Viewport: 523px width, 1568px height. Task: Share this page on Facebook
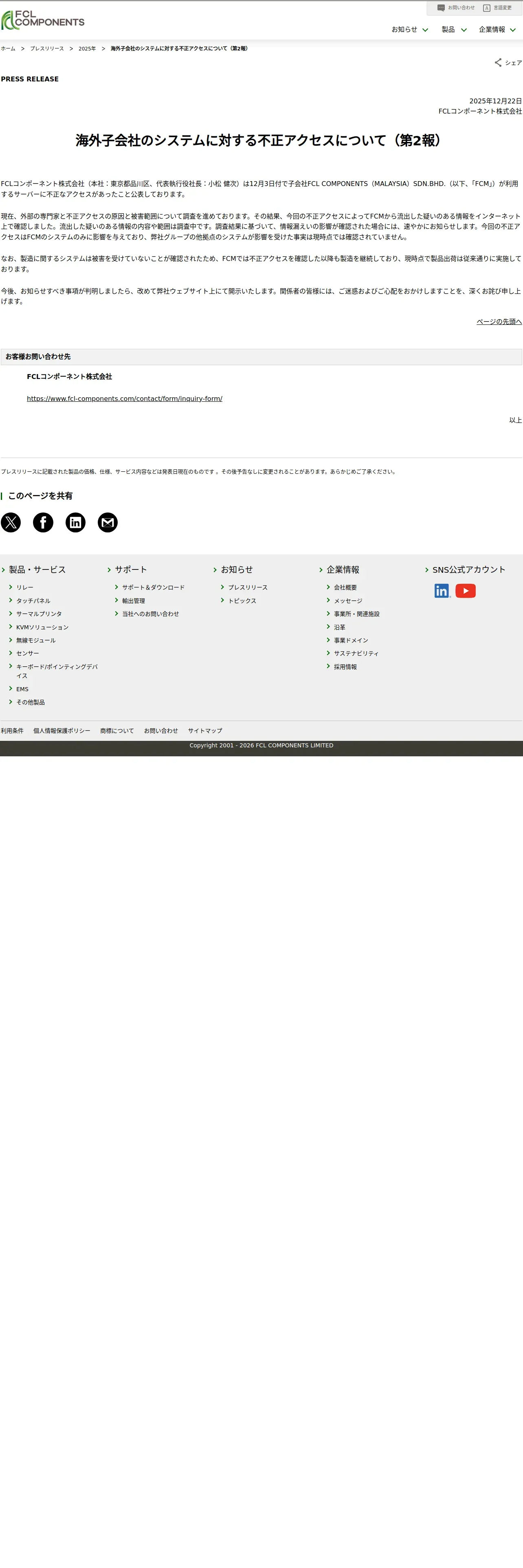coord(43,522)
